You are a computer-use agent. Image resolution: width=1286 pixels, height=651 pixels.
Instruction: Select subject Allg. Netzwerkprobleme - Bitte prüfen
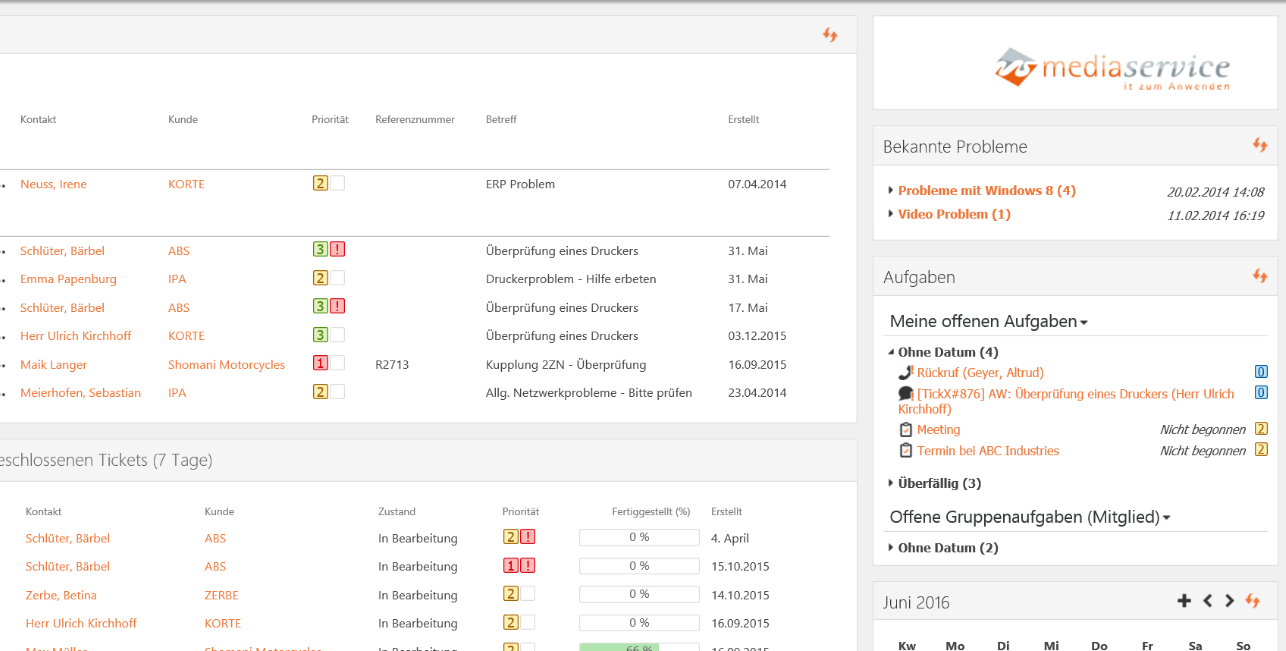pyautogui.click(x=589, y=393)
